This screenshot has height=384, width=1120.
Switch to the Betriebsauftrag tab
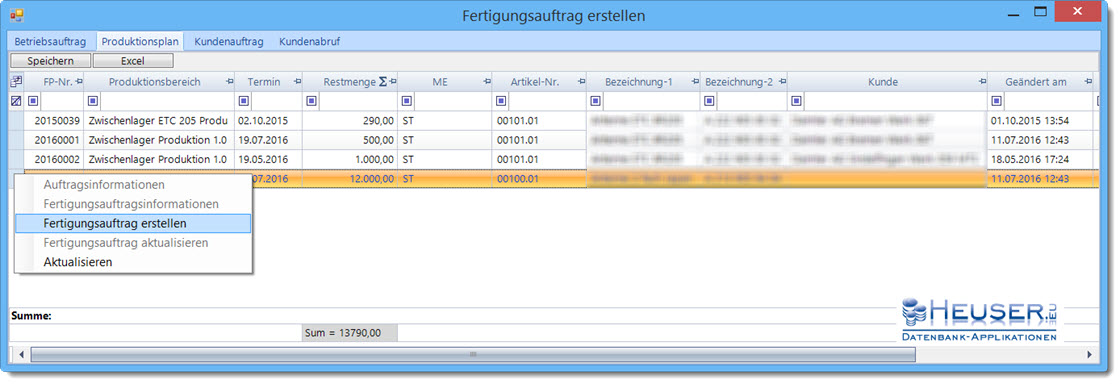click(x=50, y=41)
